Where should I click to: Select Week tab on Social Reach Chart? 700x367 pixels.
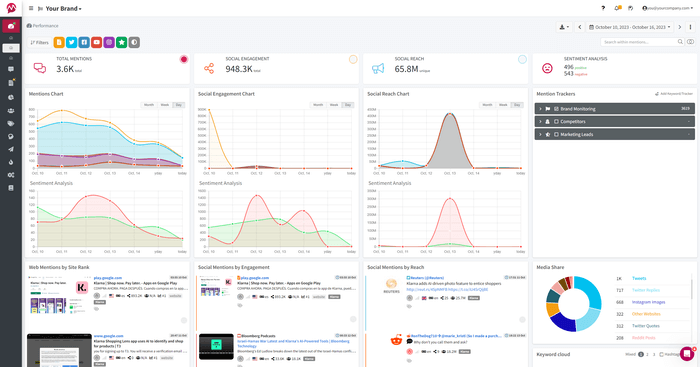click(503, 105)
